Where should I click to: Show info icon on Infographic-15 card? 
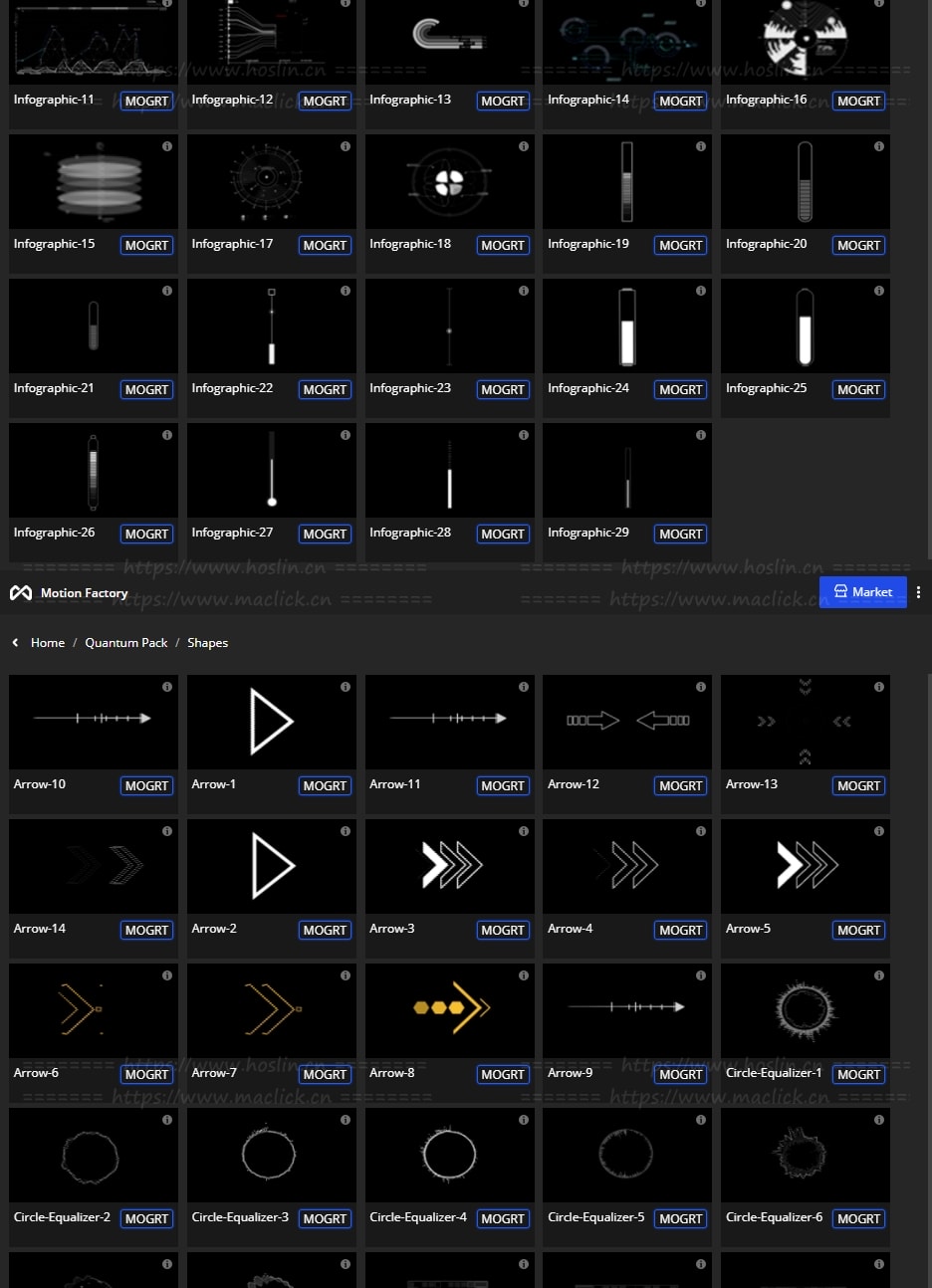pos(167,146)
